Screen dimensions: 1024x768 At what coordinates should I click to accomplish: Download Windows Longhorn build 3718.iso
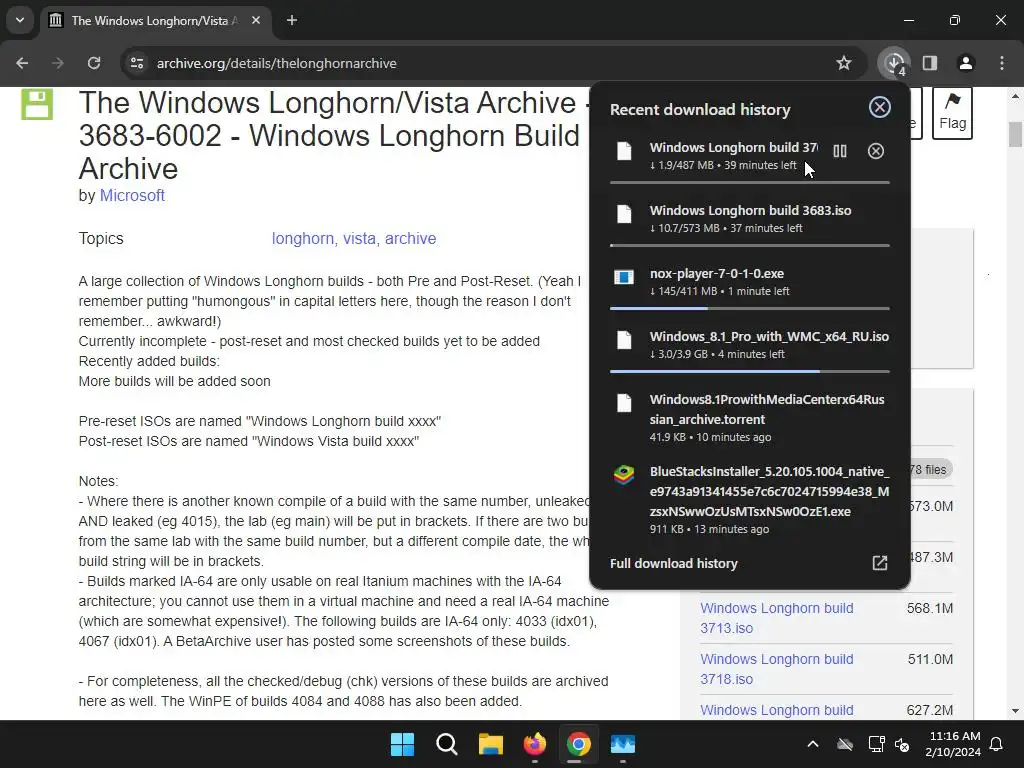[x=776, y=669]
